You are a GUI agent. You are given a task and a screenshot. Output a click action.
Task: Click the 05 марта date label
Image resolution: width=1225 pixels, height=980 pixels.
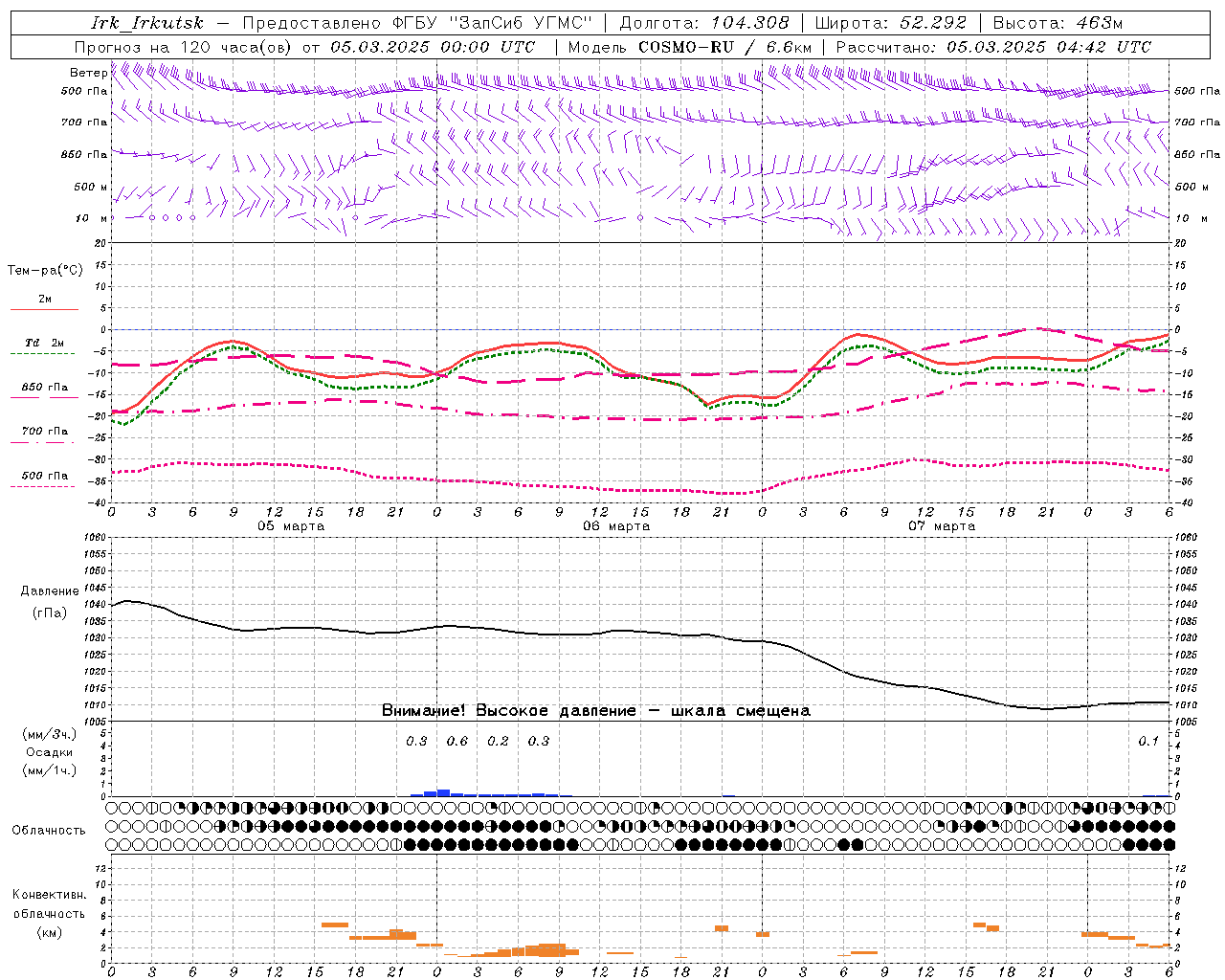(x=291, y=526)
